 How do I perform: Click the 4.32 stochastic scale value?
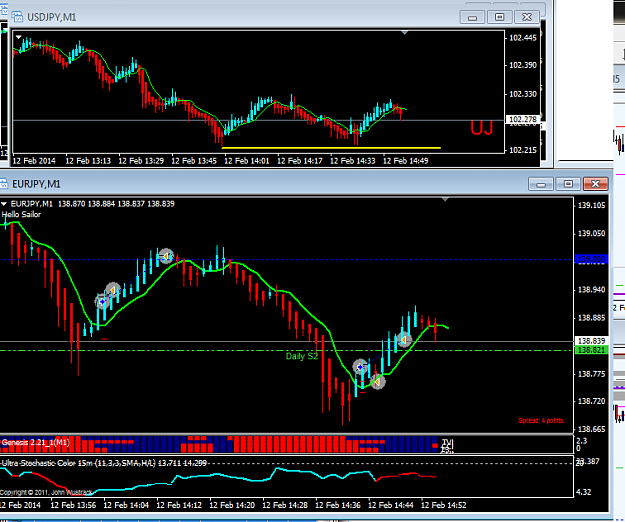pos(584,492)
